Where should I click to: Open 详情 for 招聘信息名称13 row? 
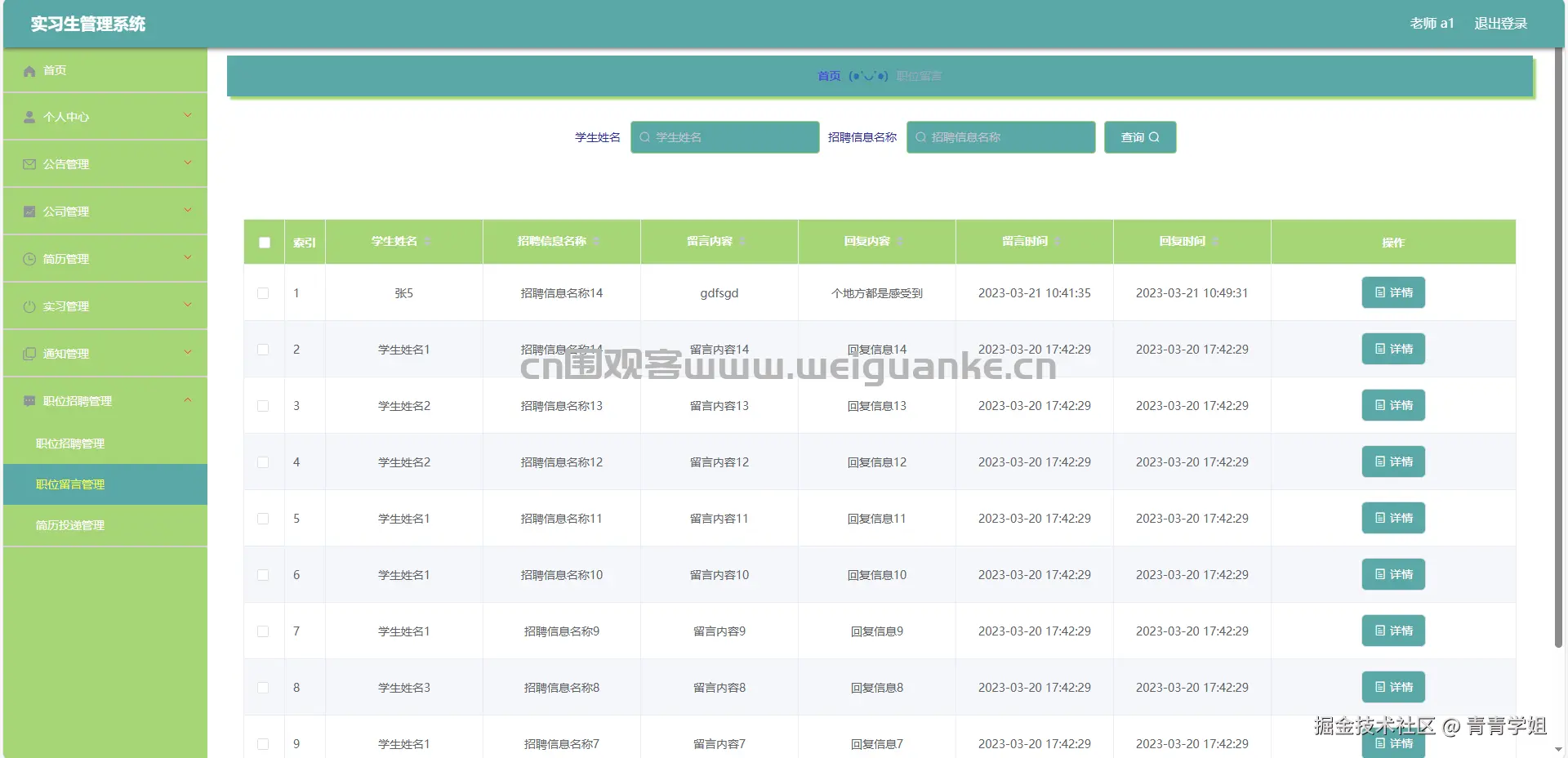tap(1393, 405)
